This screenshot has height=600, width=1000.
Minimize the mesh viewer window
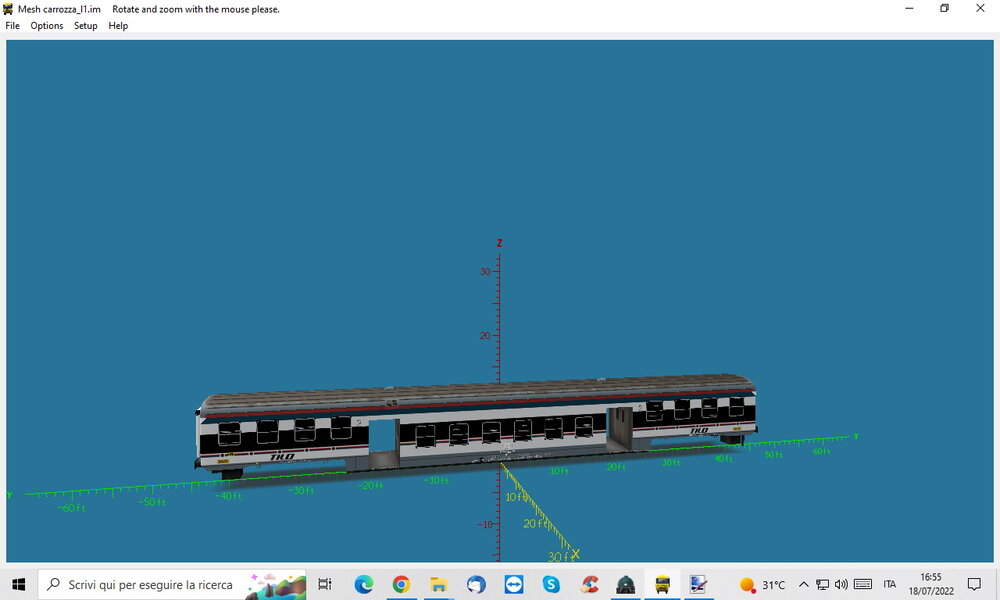coord(909,8)
